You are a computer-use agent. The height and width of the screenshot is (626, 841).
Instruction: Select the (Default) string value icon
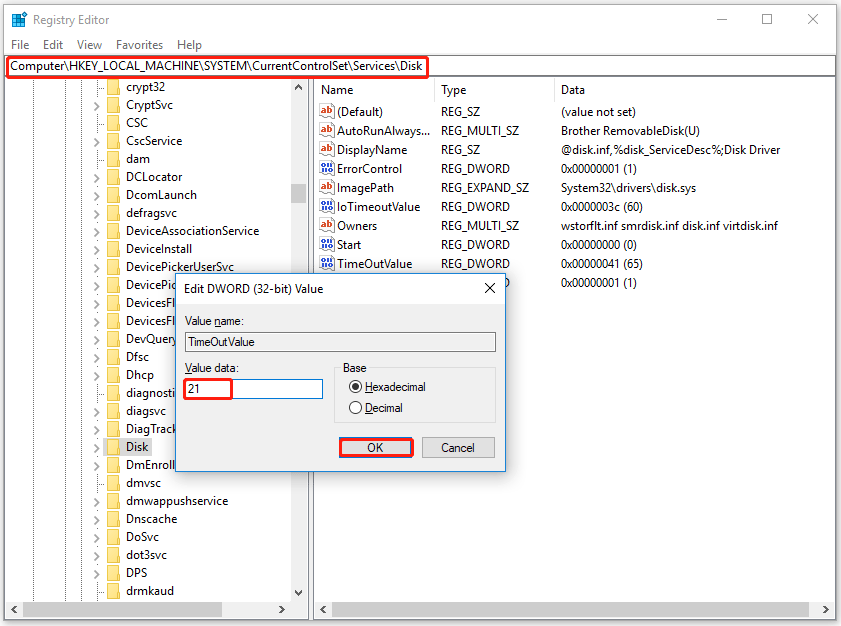327,111
